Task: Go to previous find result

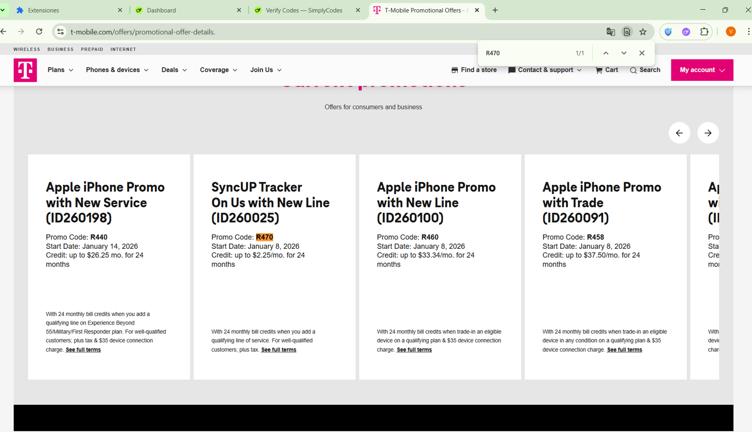Action: (x=606, y=53)
